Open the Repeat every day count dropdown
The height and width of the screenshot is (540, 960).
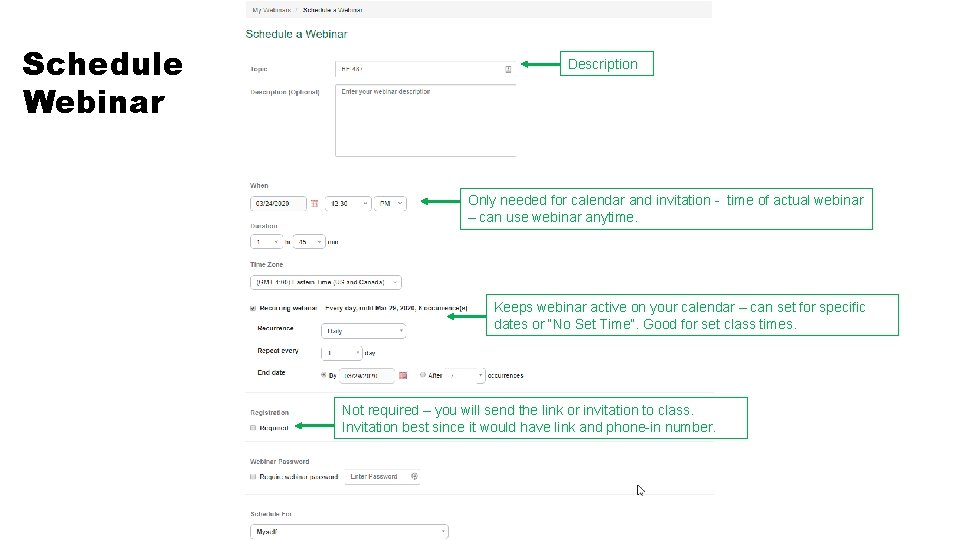coord(342,353)
